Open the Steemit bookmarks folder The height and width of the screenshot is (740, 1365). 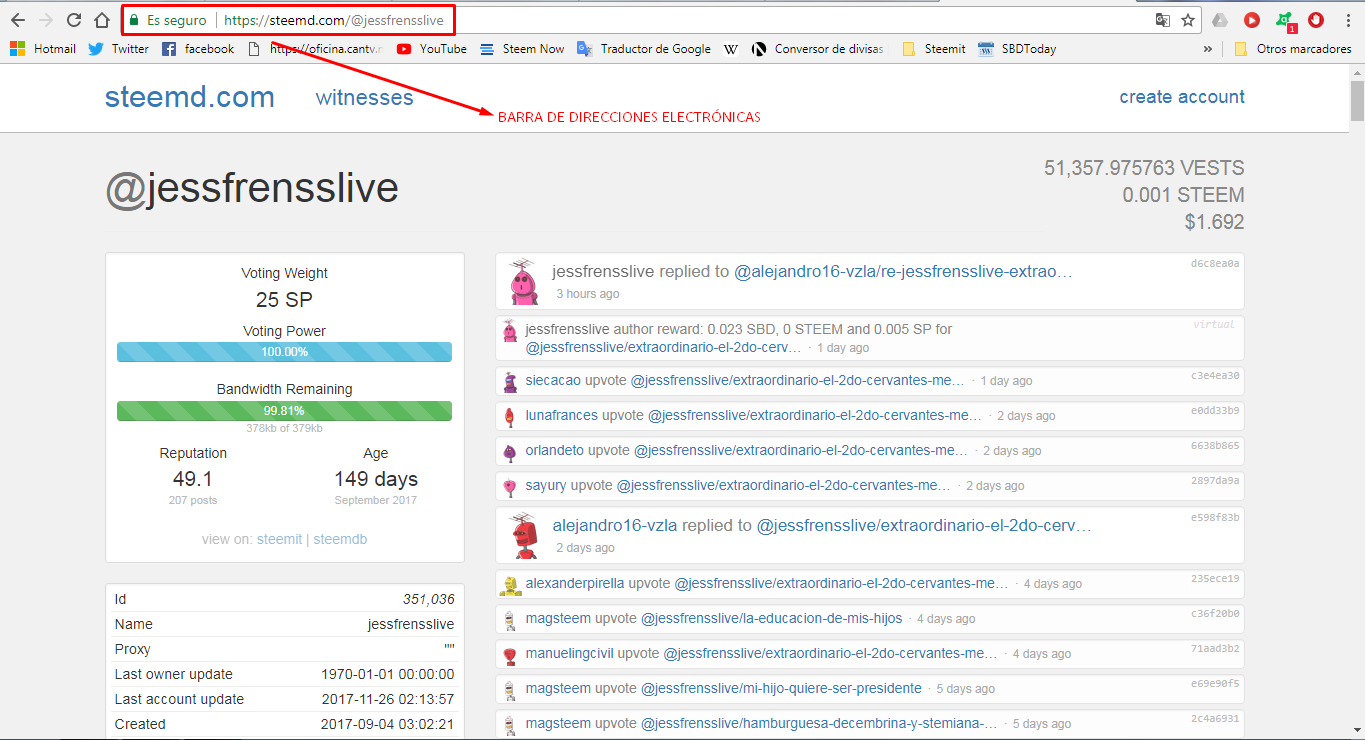(934, 48)
